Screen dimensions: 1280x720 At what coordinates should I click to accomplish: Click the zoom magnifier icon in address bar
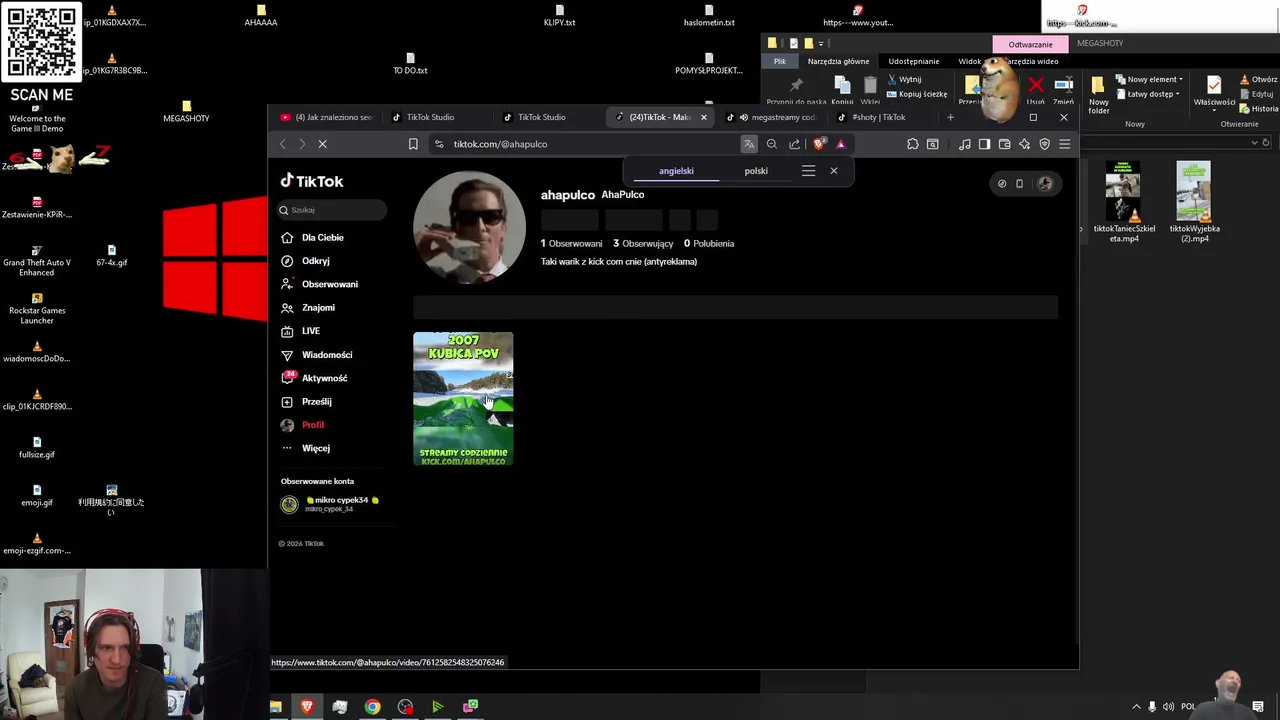coord(772,144)
